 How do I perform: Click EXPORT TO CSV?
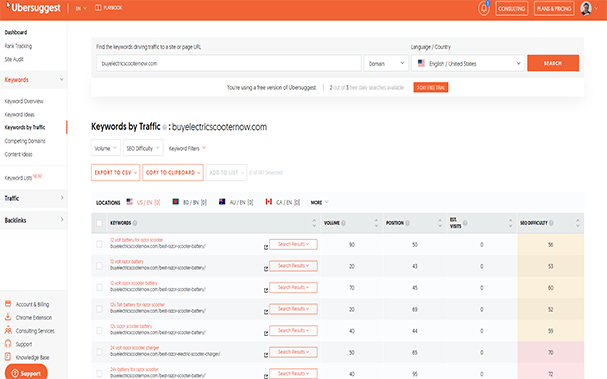point(115,172)
